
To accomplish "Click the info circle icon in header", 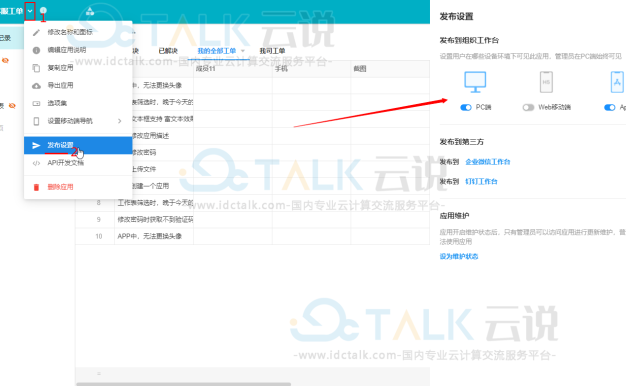I will pos(43,10).
